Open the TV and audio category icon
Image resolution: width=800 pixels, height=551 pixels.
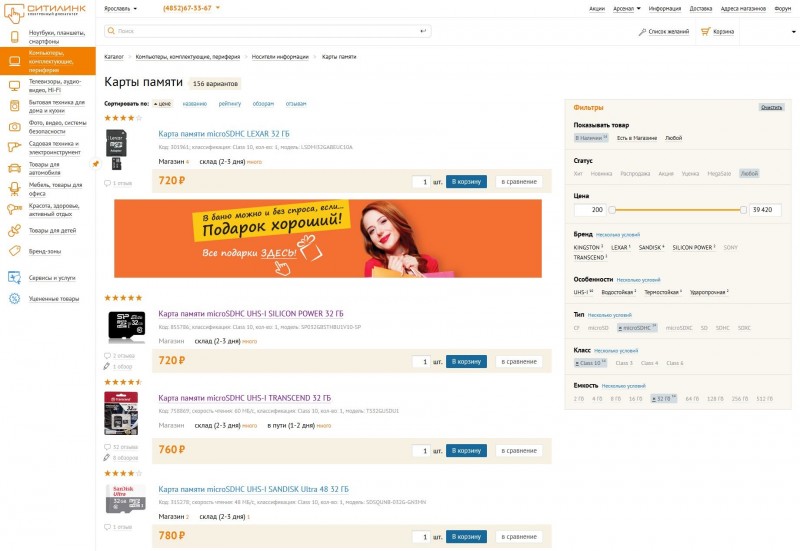(x=15, y=86)
